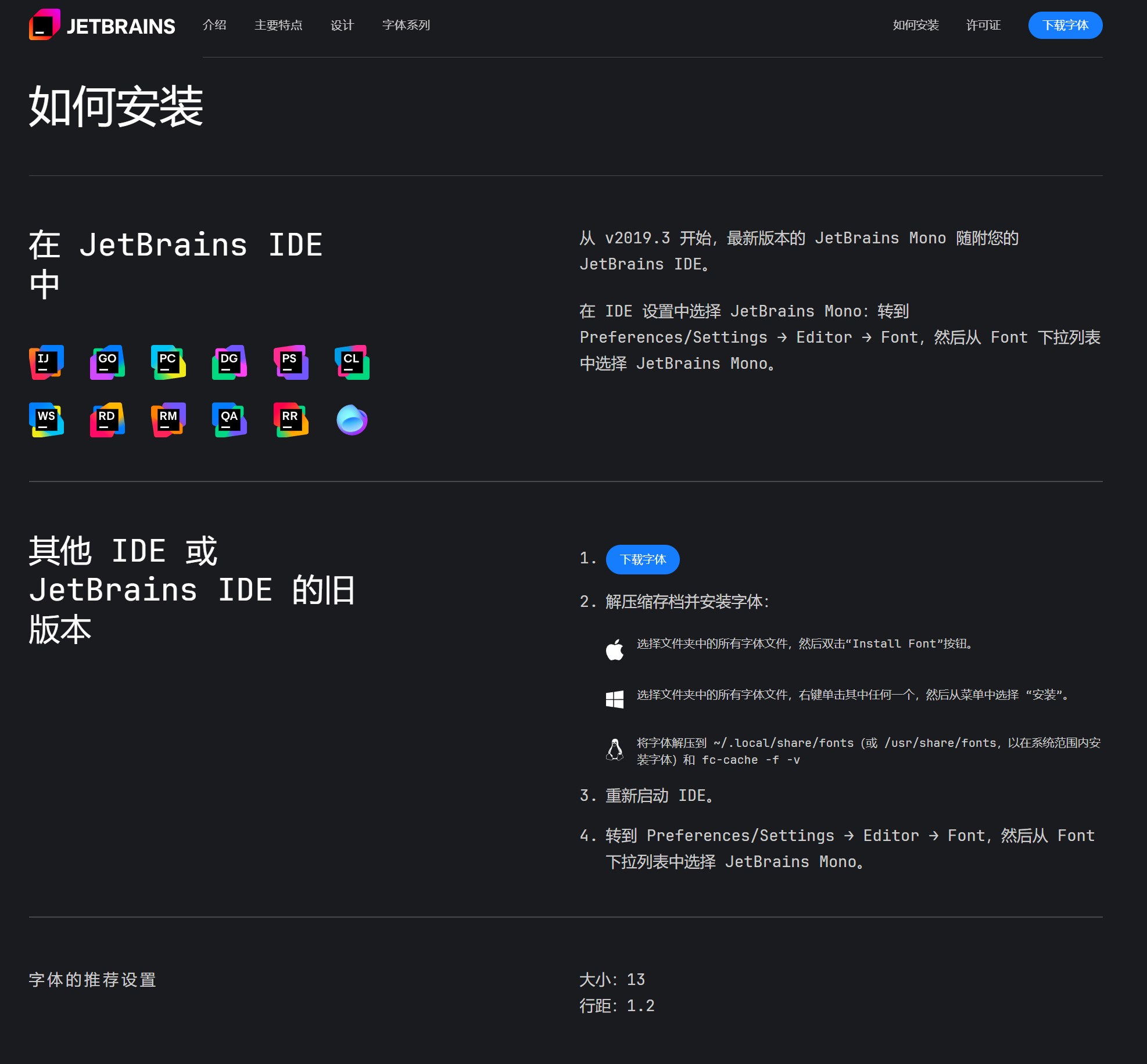This screenshot has height=1064, width=1147.
Task: Go to the 设计 nav item
Action: tap(342, 25)
